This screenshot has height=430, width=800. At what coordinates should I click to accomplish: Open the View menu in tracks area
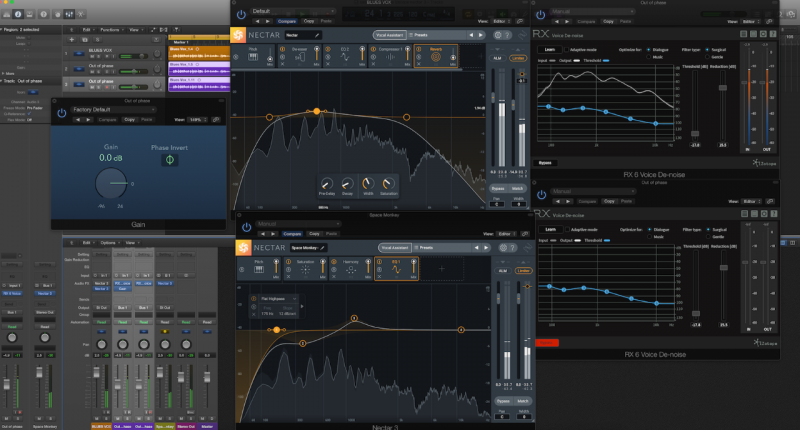tap(135, 30)
